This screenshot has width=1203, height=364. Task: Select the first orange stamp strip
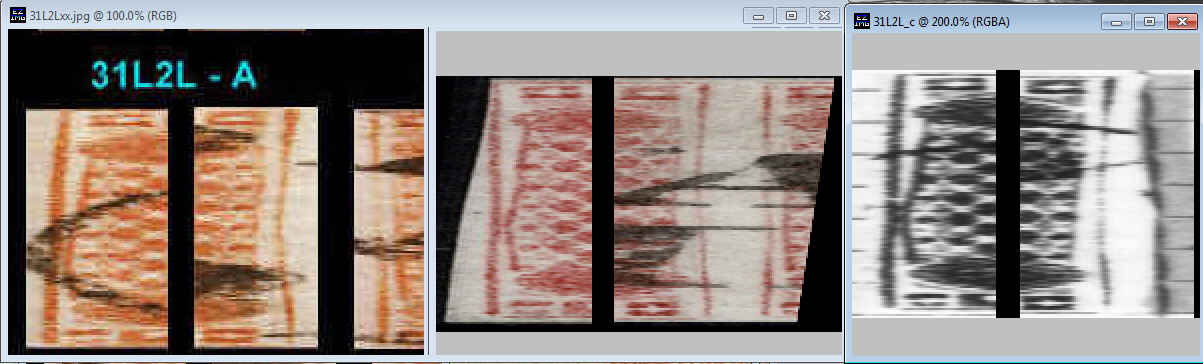96,228
